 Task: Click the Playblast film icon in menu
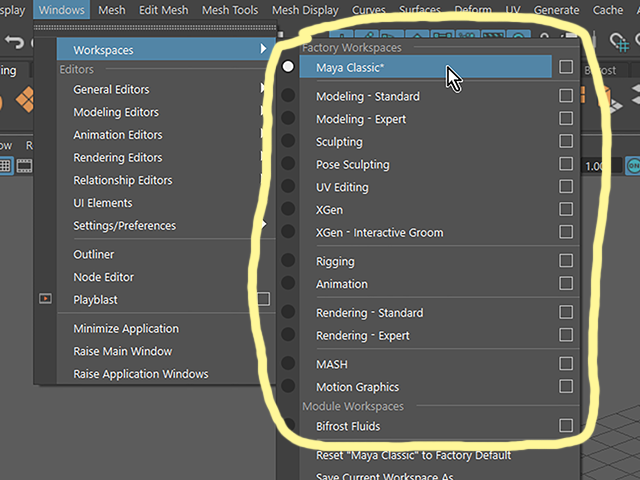(45, 299)
